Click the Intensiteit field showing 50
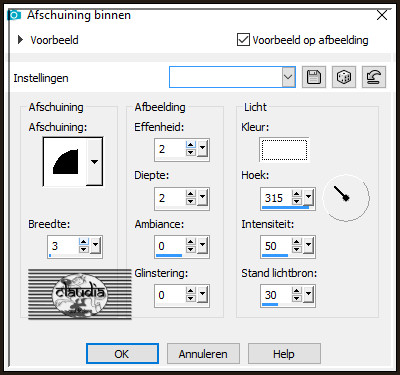The width and height of the screenshot is (400, 375). [277, 246]
